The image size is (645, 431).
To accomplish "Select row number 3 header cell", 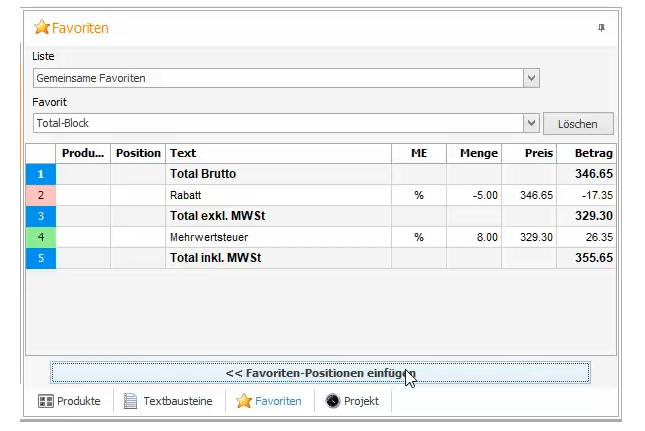I will (x=41, y=216).
